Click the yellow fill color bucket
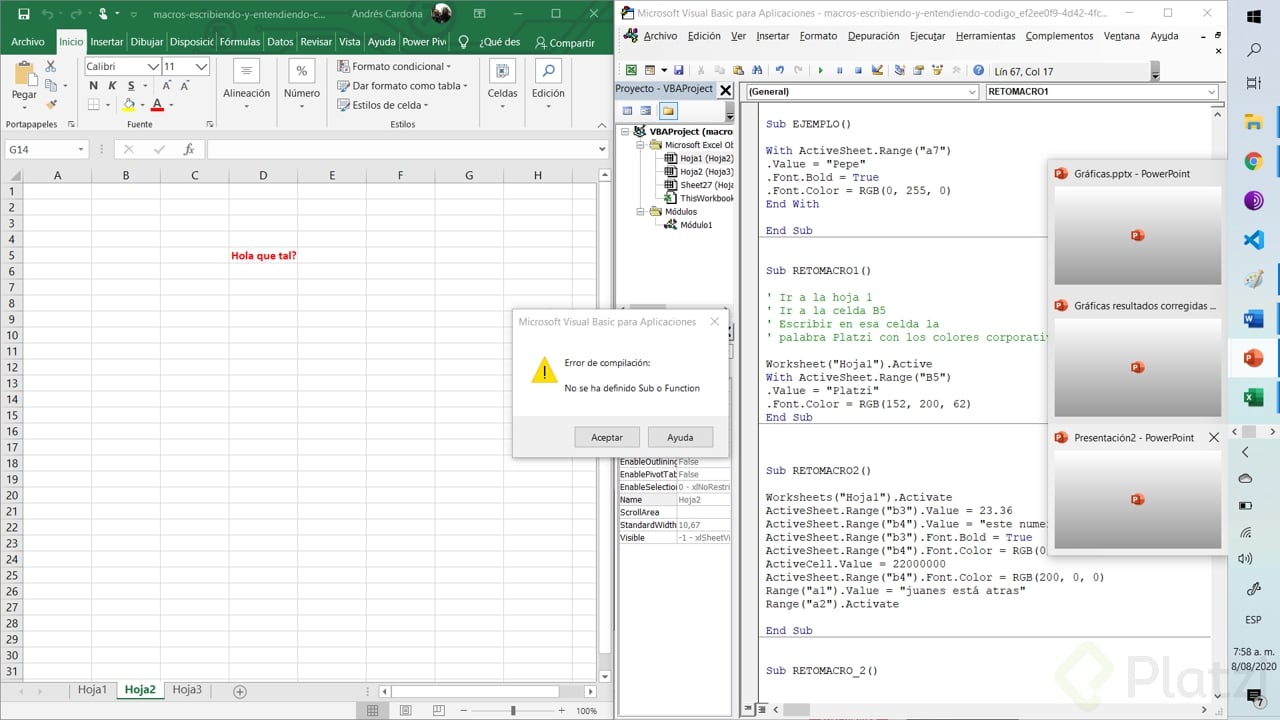This screenshot has height=720, width=1280. coord(128,105)
